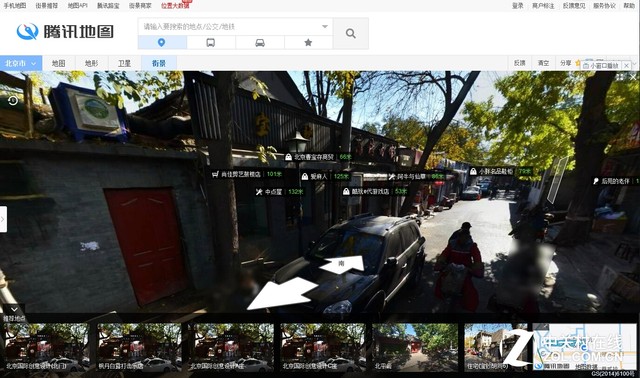Open the 商户标注 link
The image size is (640, 378).
coord(543,6)
